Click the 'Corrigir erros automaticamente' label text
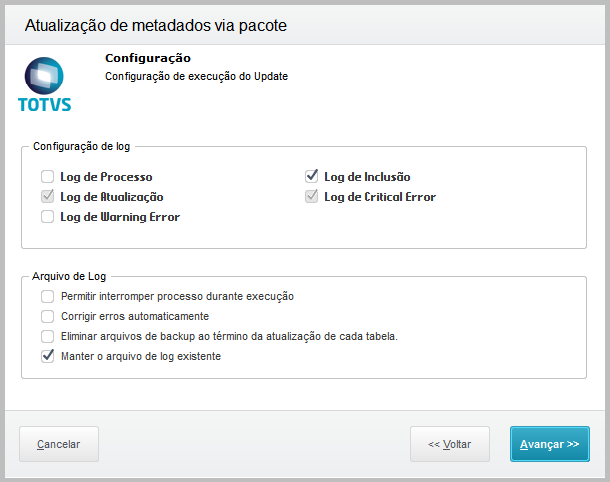The height and width of the screenshot is (482, 610). 135,316
